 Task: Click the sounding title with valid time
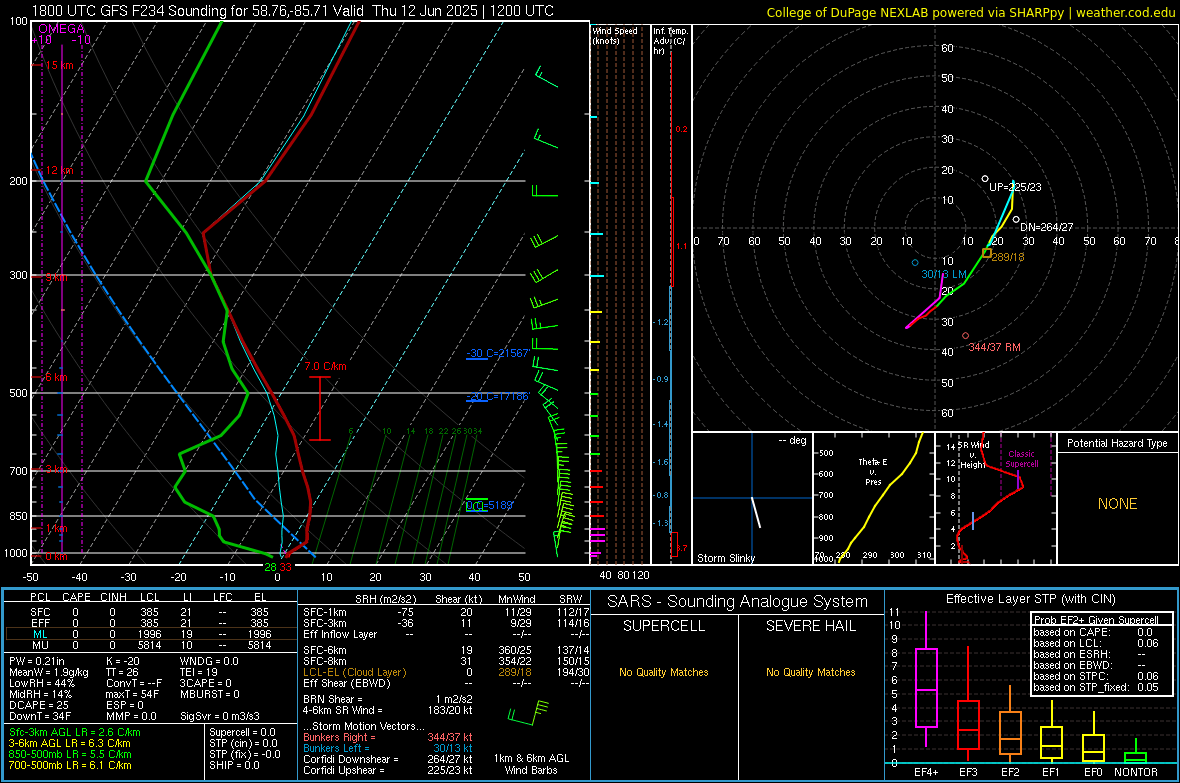coord(293,11)
